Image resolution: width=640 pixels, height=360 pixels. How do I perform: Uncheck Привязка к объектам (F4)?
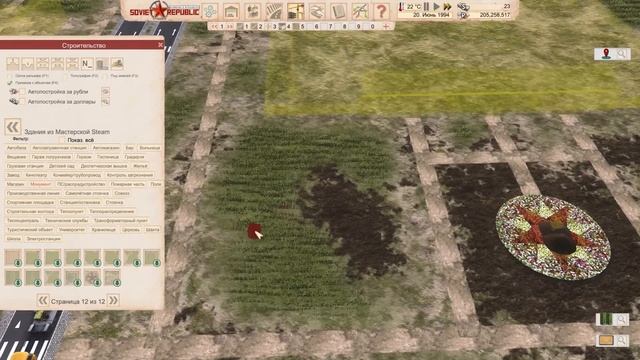click(10, 83)
